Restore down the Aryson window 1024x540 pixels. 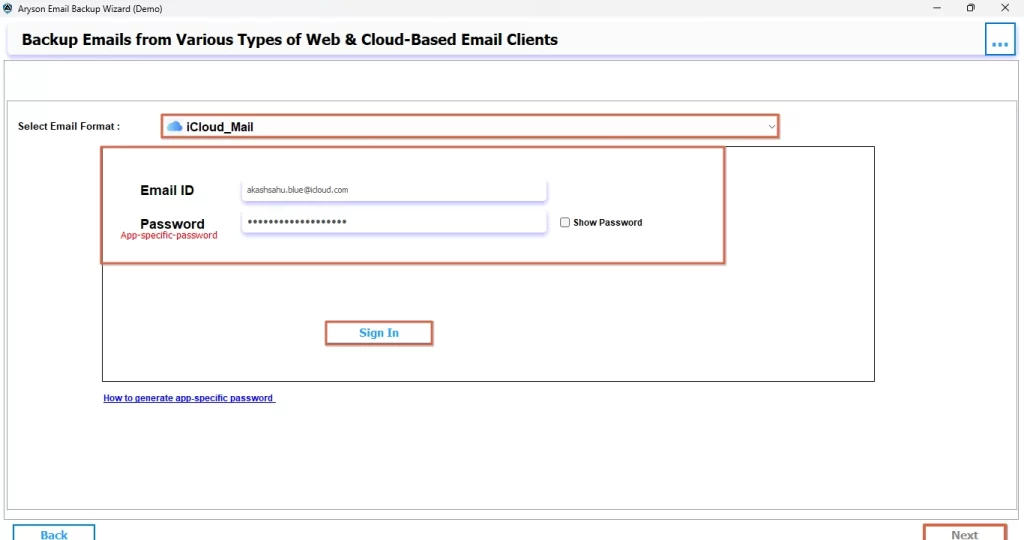pos(970,8)
